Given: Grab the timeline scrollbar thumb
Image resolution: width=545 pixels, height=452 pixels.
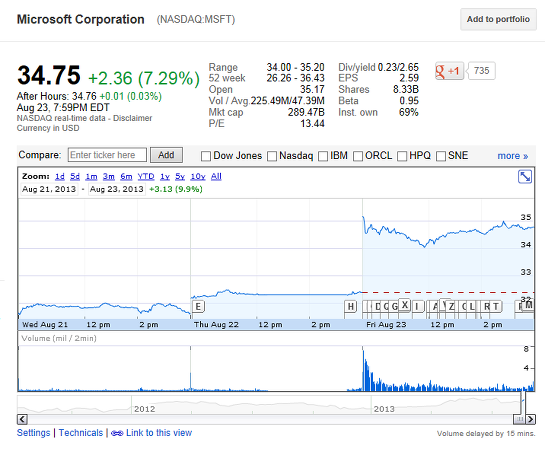Looking at the screenshot, I should [519, 419].
